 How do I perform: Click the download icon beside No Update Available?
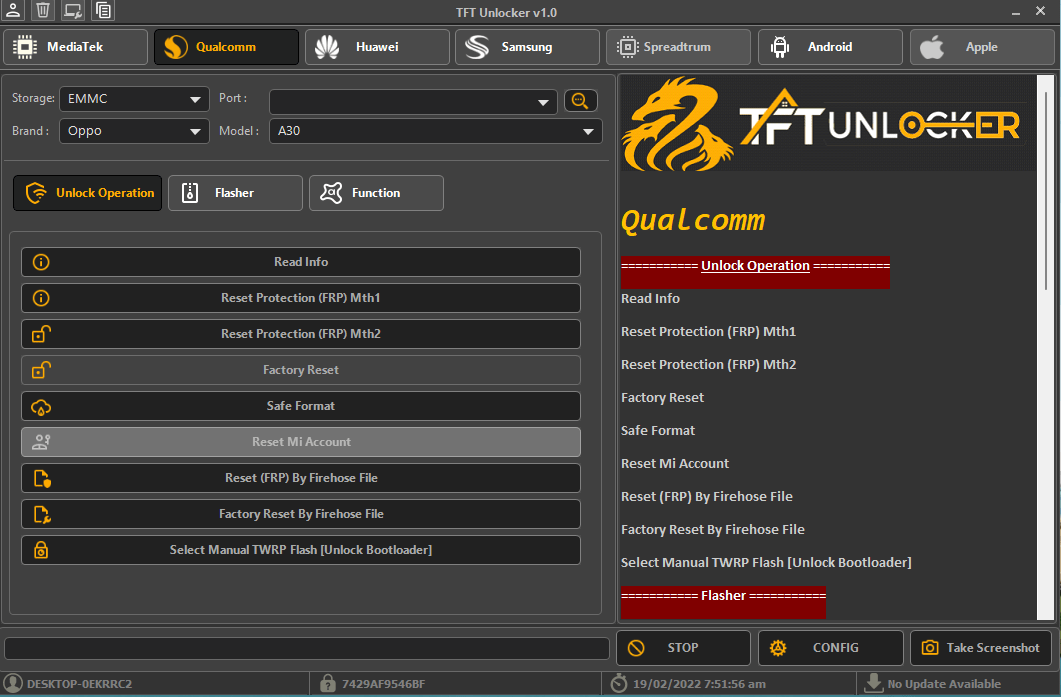click(x=873, y=684)
